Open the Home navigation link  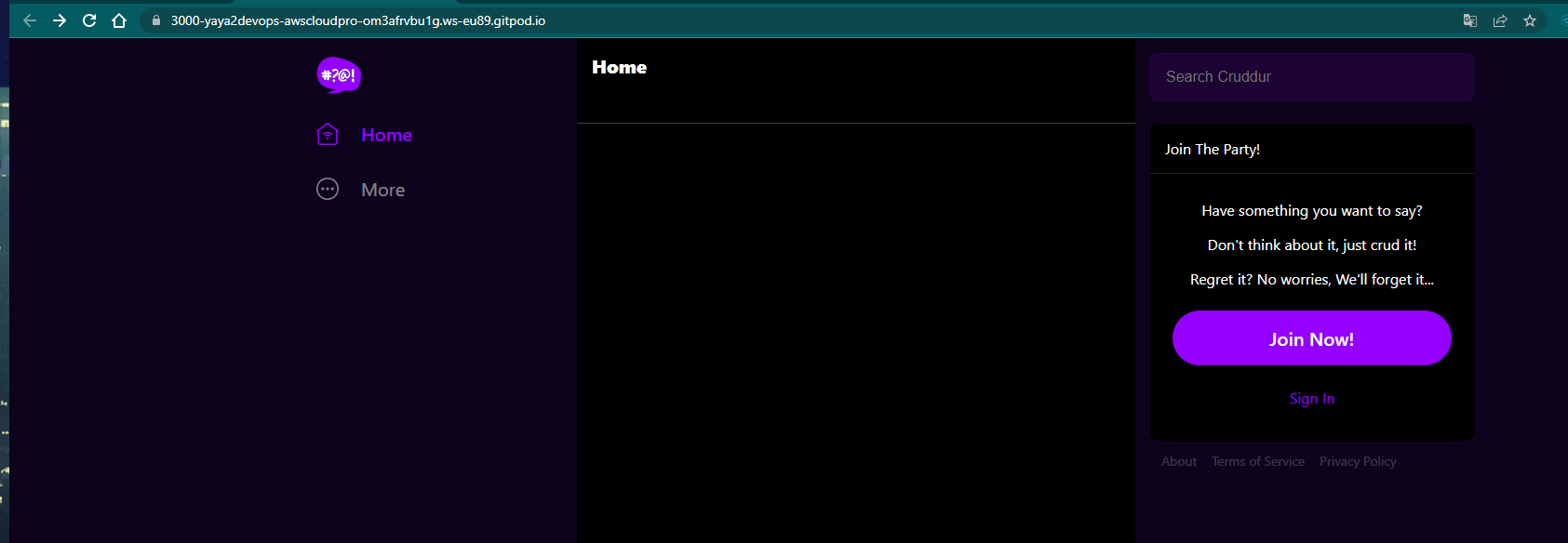(x=386, y=135)
